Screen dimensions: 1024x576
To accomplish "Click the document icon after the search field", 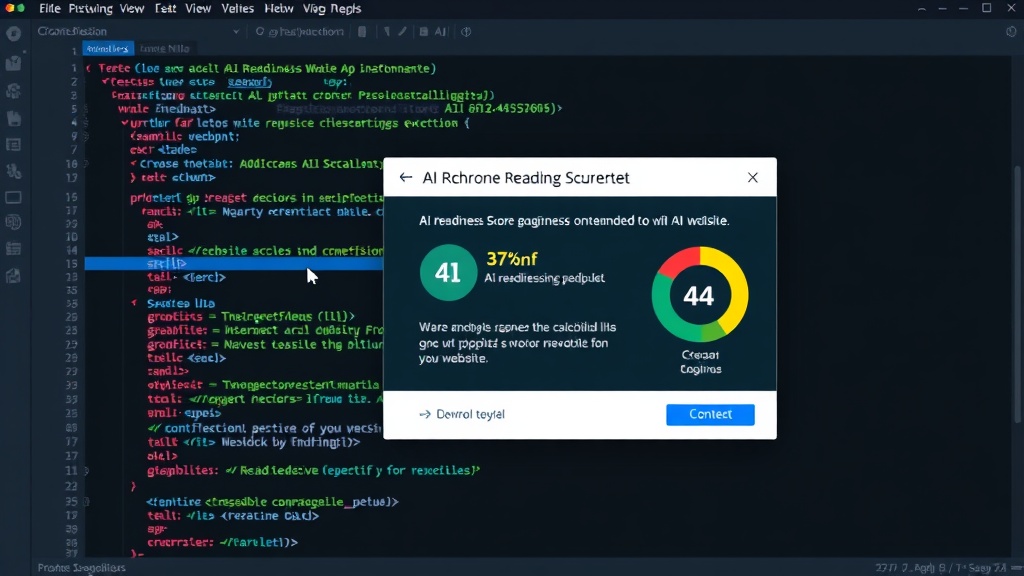I will 362,31.
